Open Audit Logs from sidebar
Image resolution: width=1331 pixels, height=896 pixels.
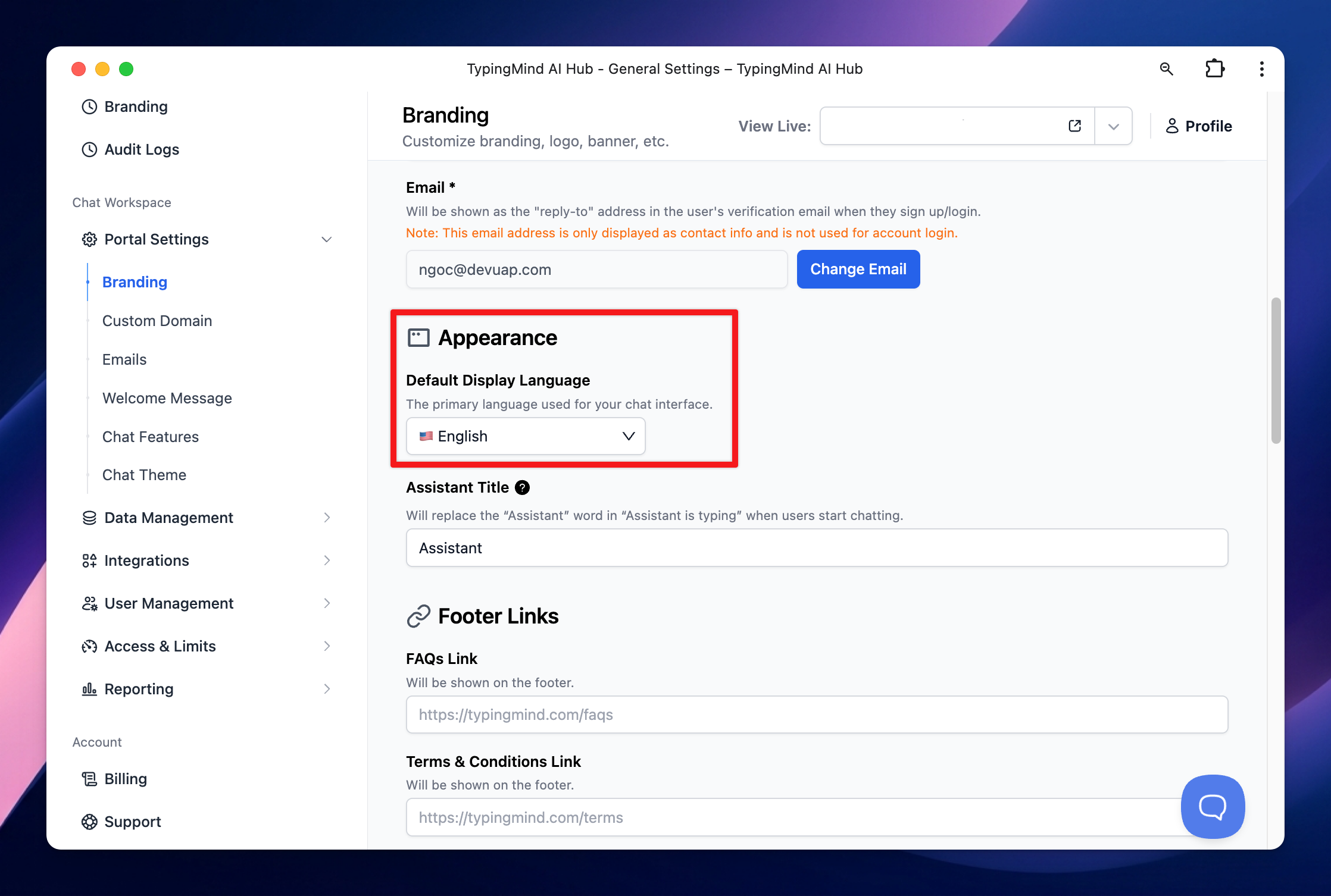(142, 149)
